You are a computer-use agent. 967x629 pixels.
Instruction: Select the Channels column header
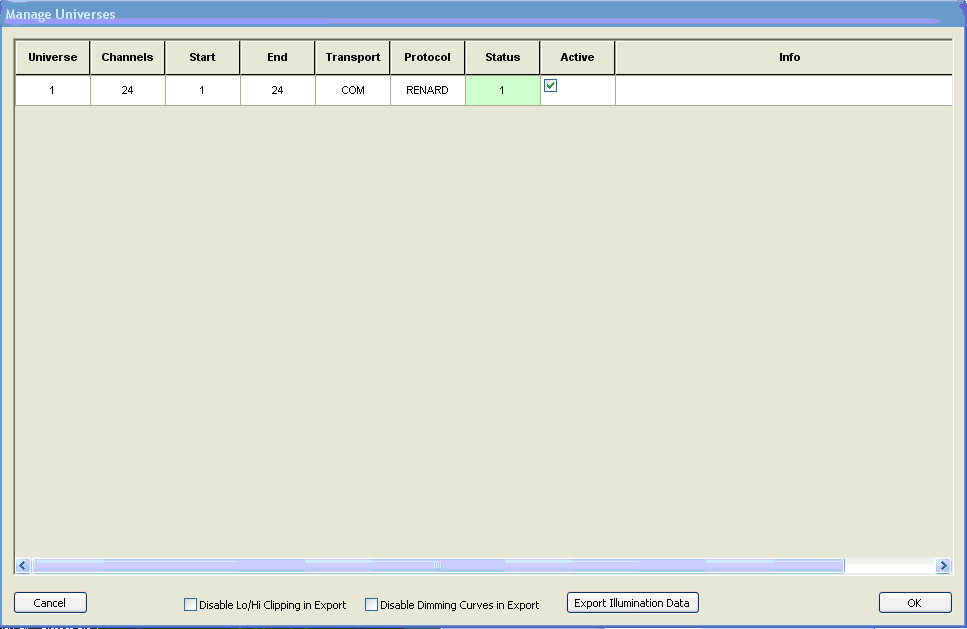(128, 57)
